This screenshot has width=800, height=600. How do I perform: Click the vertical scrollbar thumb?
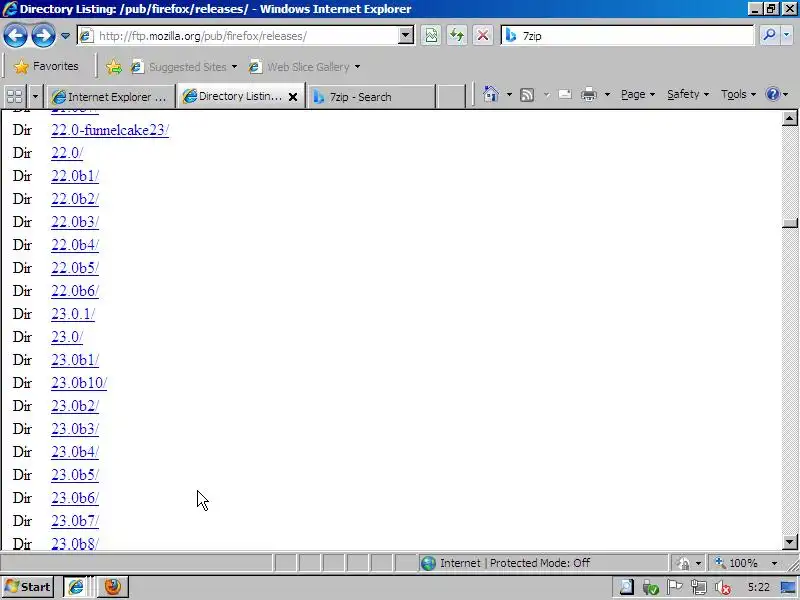(789, 223)
